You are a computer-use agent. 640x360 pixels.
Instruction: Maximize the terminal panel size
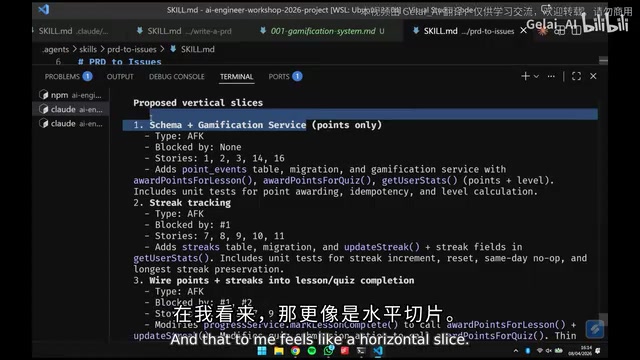(x=576, y=76)
